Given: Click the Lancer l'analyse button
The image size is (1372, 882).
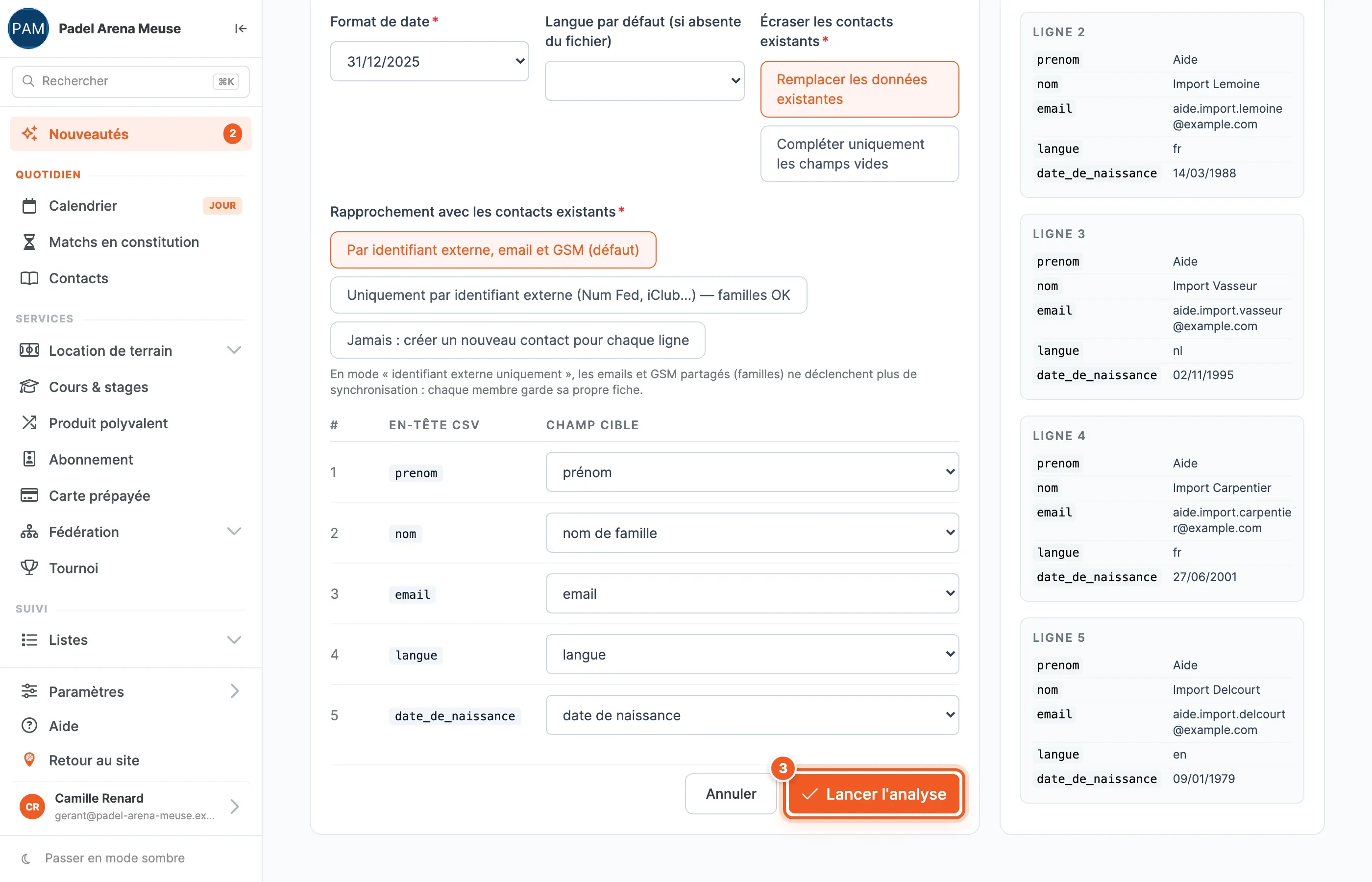Looking at the screenshot, I should (874, 794).
